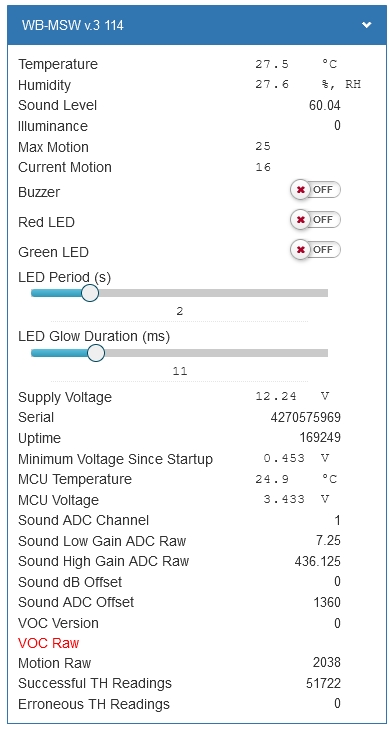The image size is (389, 729).
Task: Click the Sound Level value 60.04
Action: (324, 106)
